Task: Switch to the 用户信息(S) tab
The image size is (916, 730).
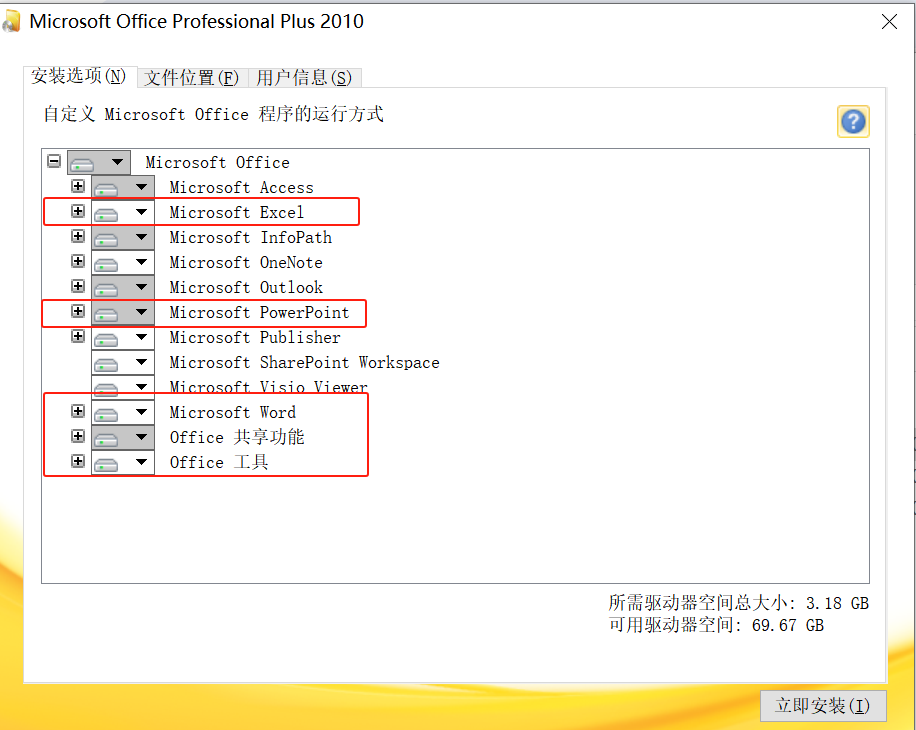Action: (304, 77)
